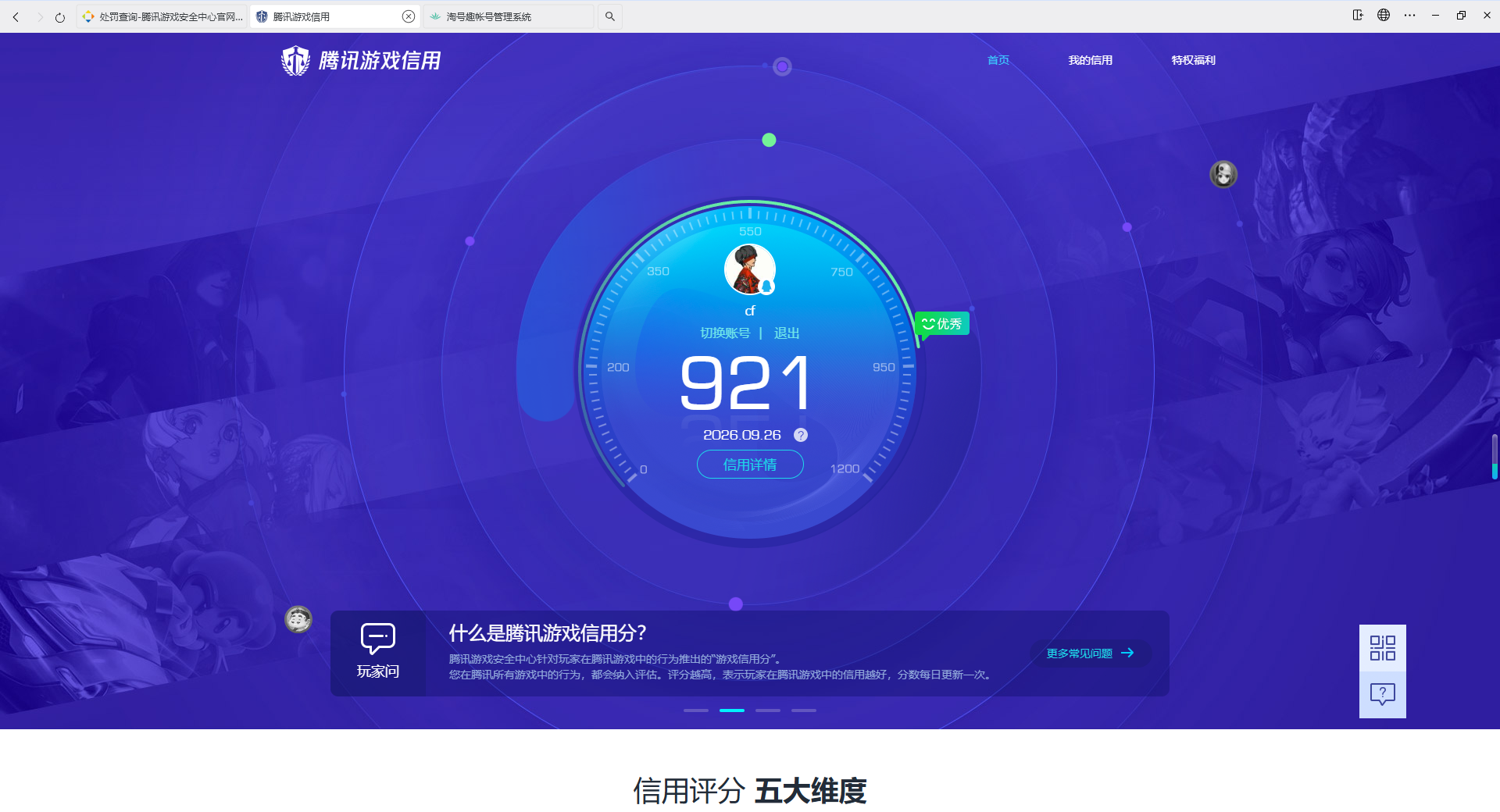Viewport: 1500px width, 812px height.
Task: Click 什么是腾讯游戏信用分? heading
Action: [548, 633]
